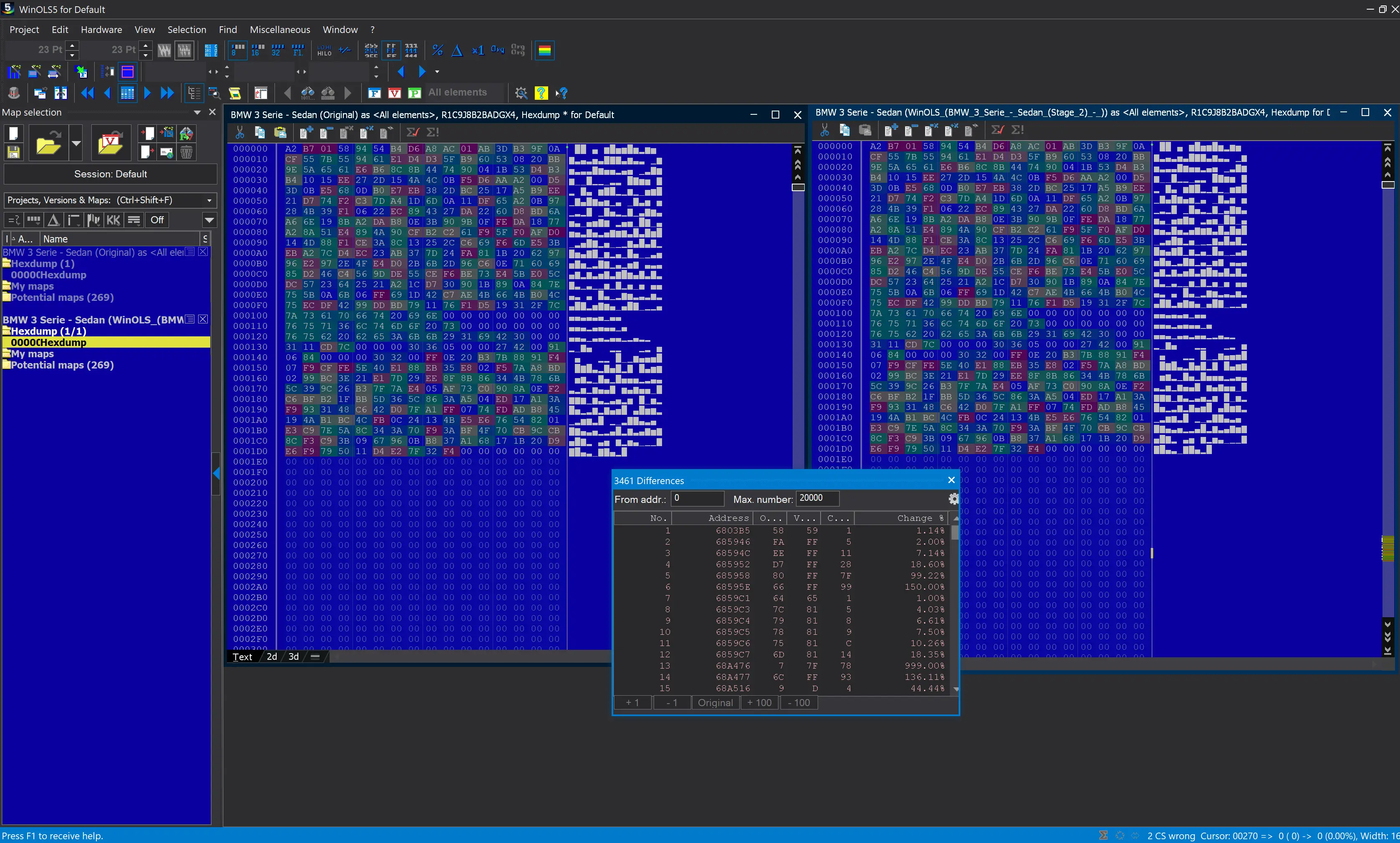Select the red V versions filter icon
The image size is (1400, 843).
coord(395,93)
